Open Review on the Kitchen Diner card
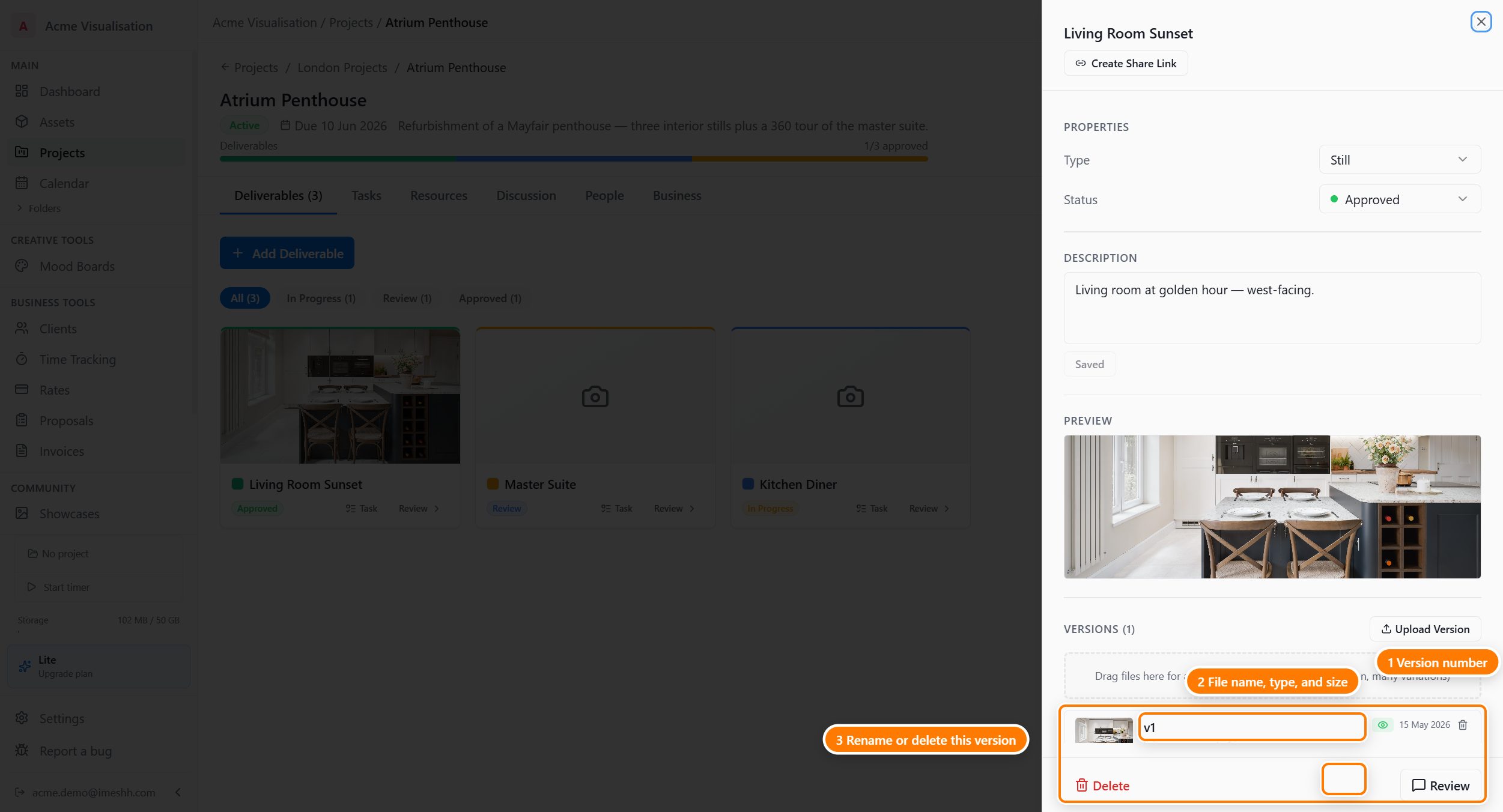 pyautogui.click(x=929, y=508)
